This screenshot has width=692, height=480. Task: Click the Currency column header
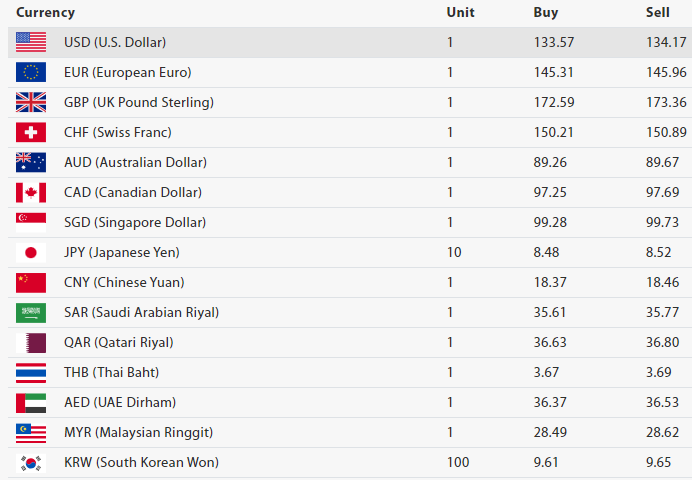click(45, 13)
